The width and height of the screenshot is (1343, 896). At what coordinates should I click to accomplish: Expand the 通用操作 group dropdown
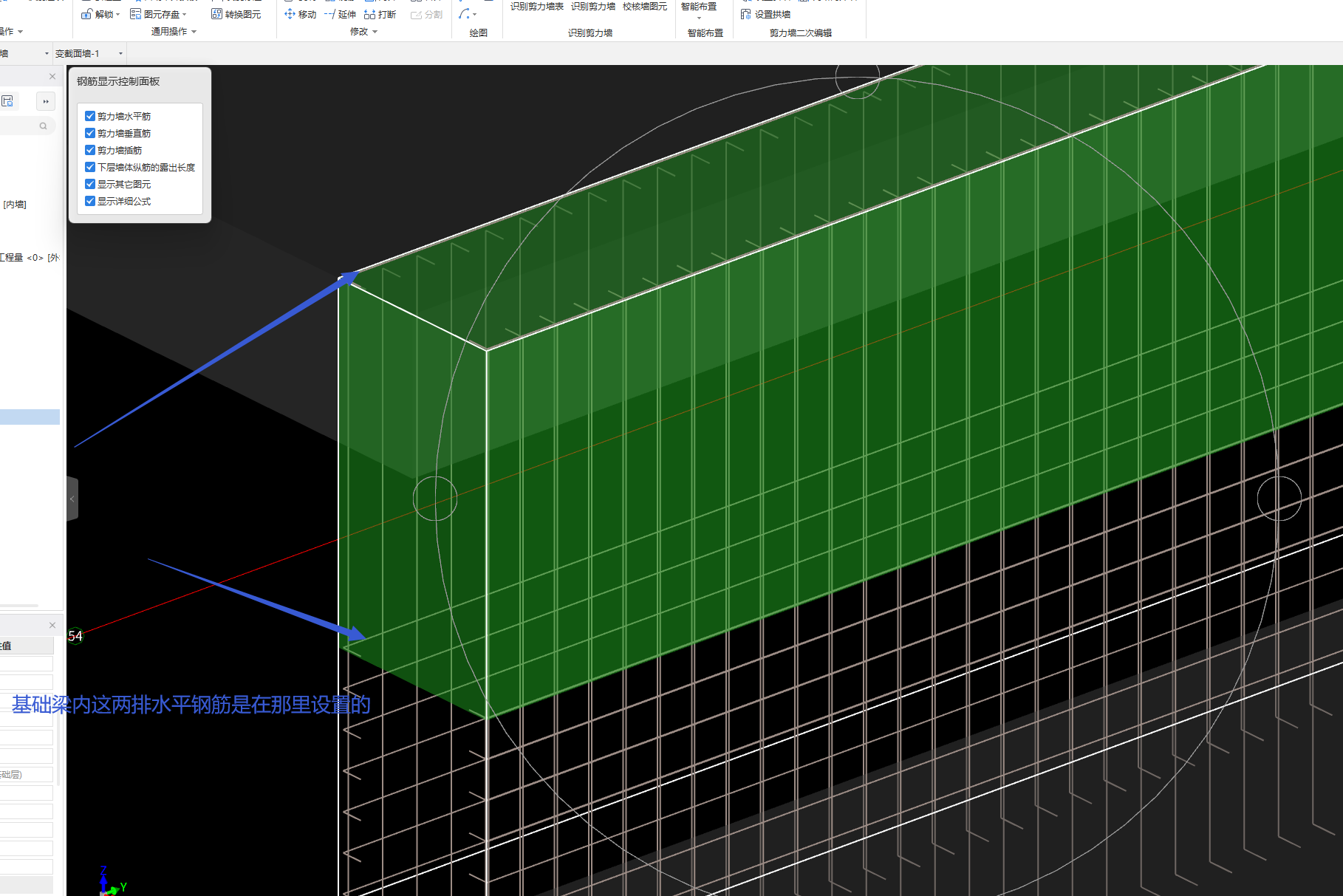click(194, 32)
